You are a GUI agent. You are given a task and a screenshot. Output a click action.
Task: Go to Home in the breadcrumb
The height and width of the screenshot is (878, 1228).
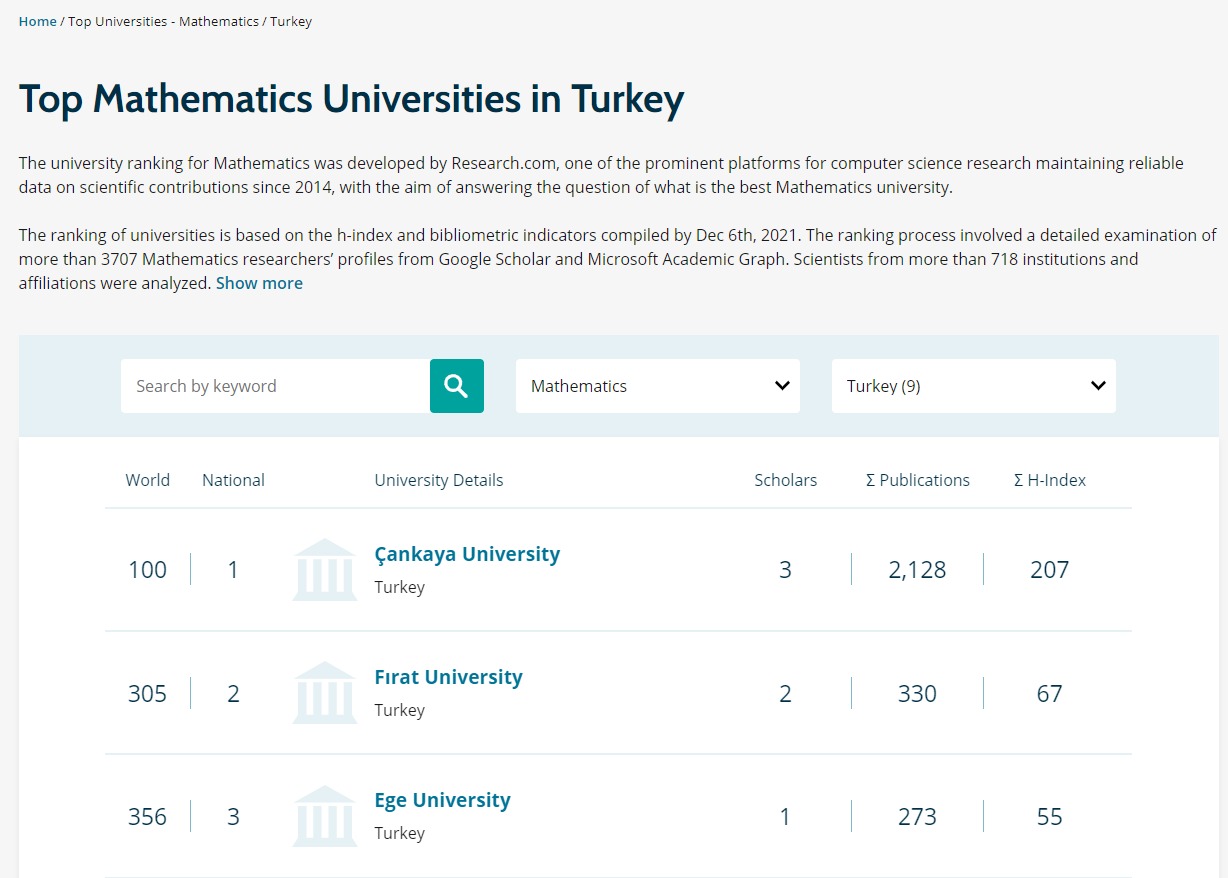(38, 22)
